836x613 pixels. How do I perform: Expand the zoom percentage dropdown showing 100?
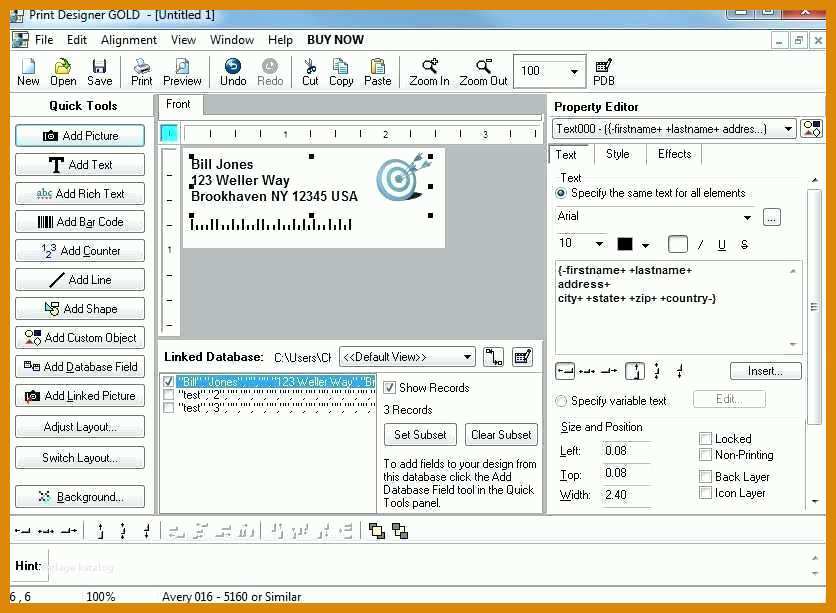click(574, 72)
